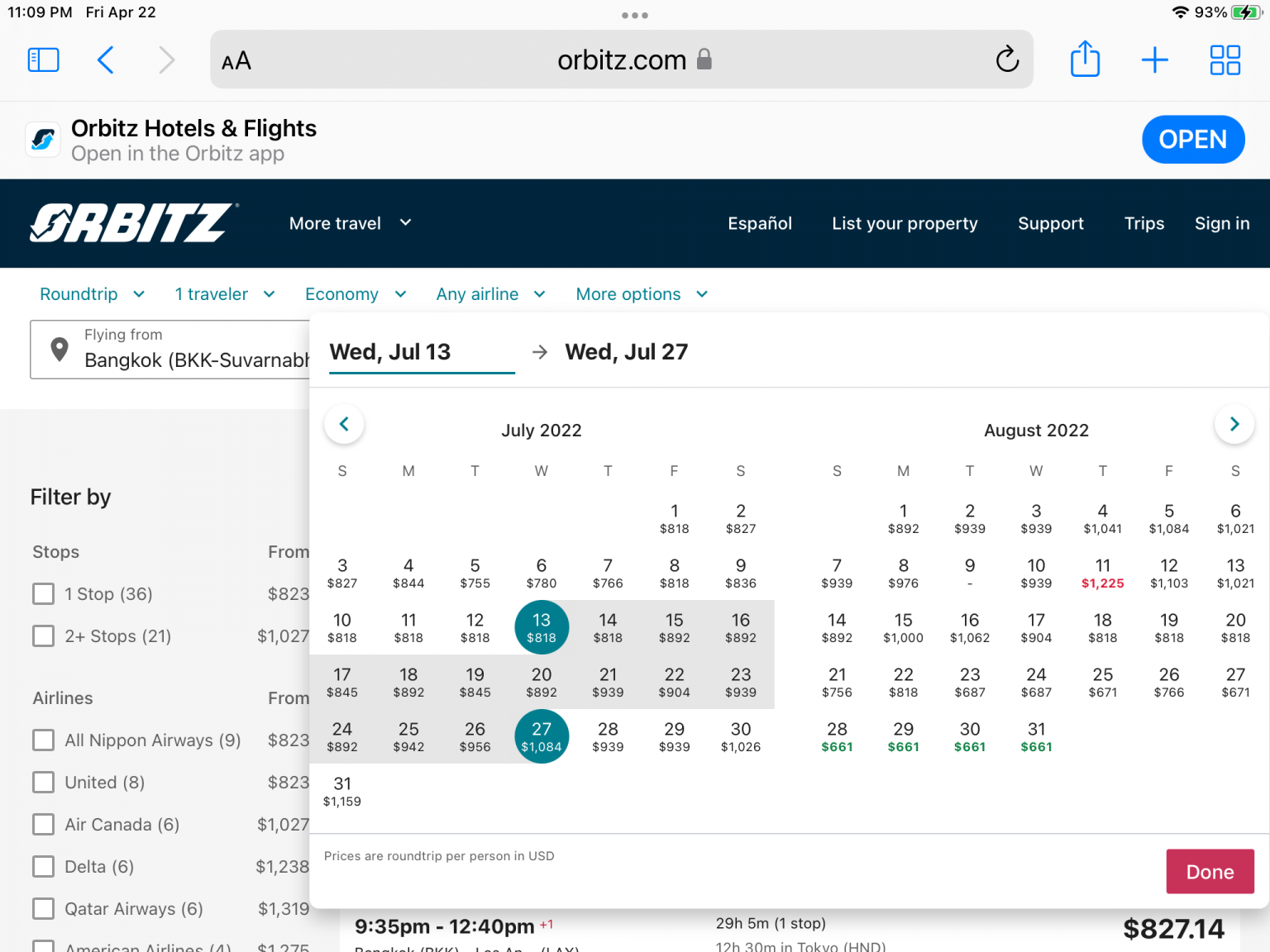Check the 2+ Stops filter
The width and height of the screenshot is (1270, 952).
44,636
